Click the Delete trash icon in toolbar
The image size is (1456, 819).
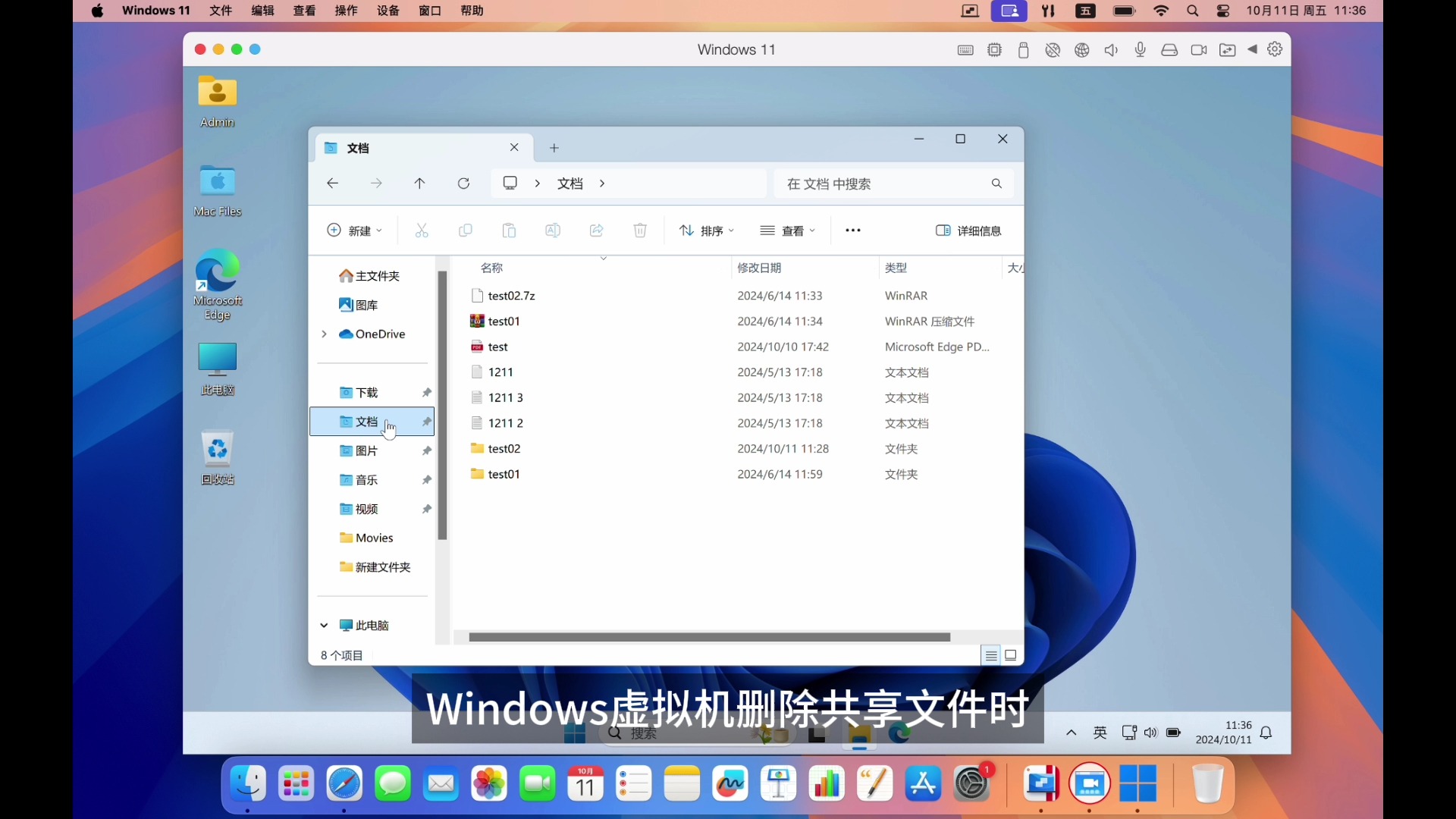coord(640,231)
